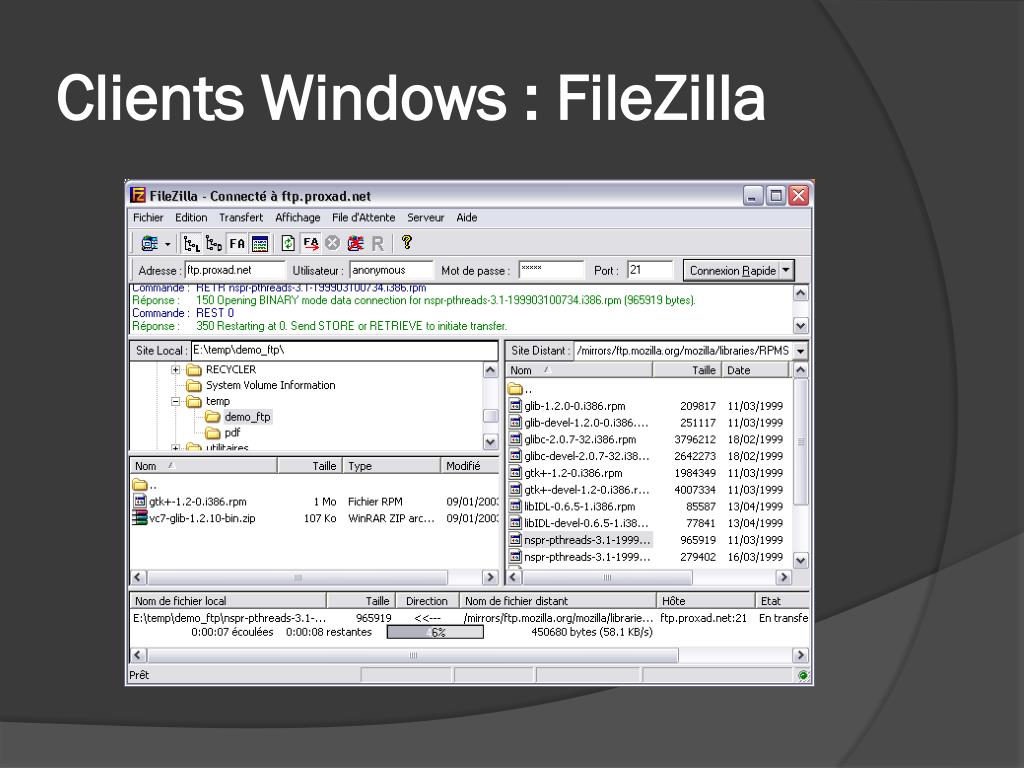Select libIDL-devel-0.6.5-1 remote file

coord(586,523)
